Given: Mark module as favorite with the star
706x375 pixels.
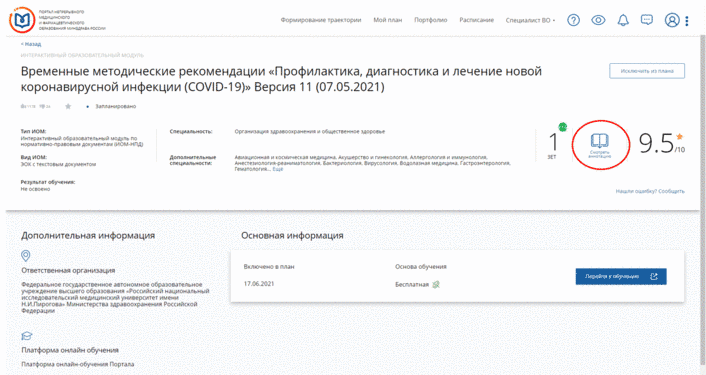Looking at the screenshot, I should tap(68, 106).
